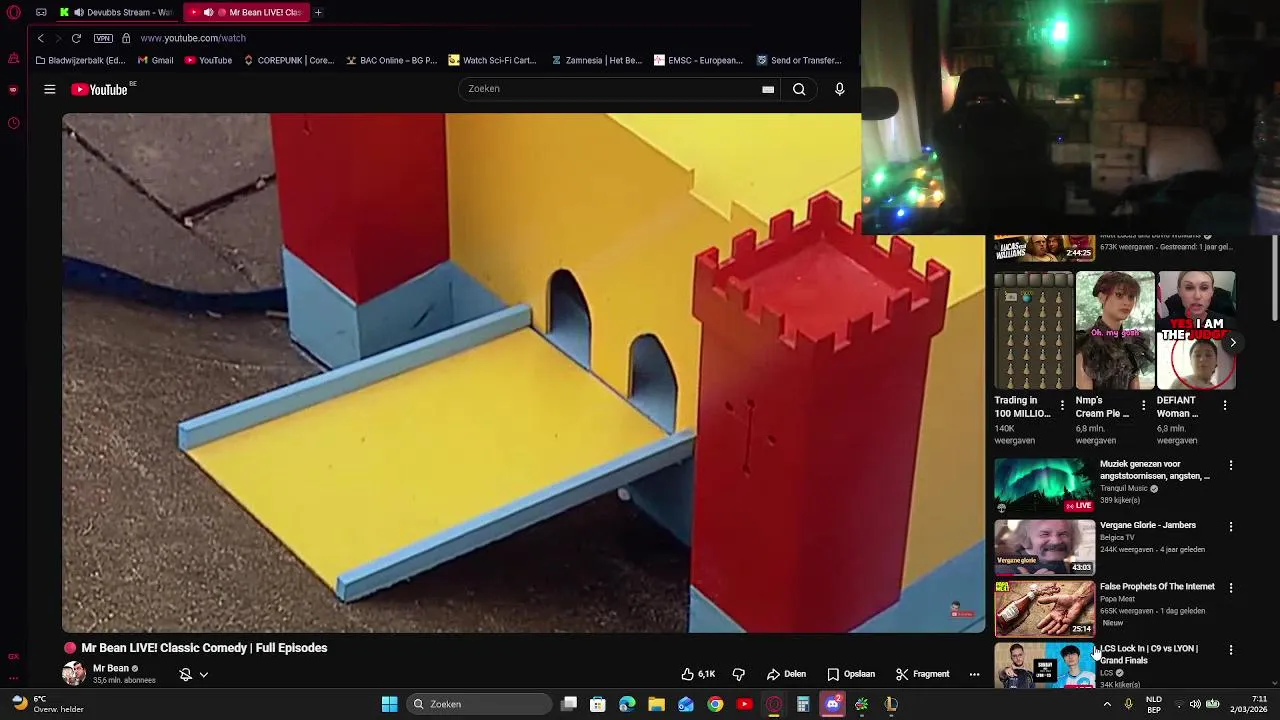
Task: Go forward with the forward arrow
Action: [58, 38]
